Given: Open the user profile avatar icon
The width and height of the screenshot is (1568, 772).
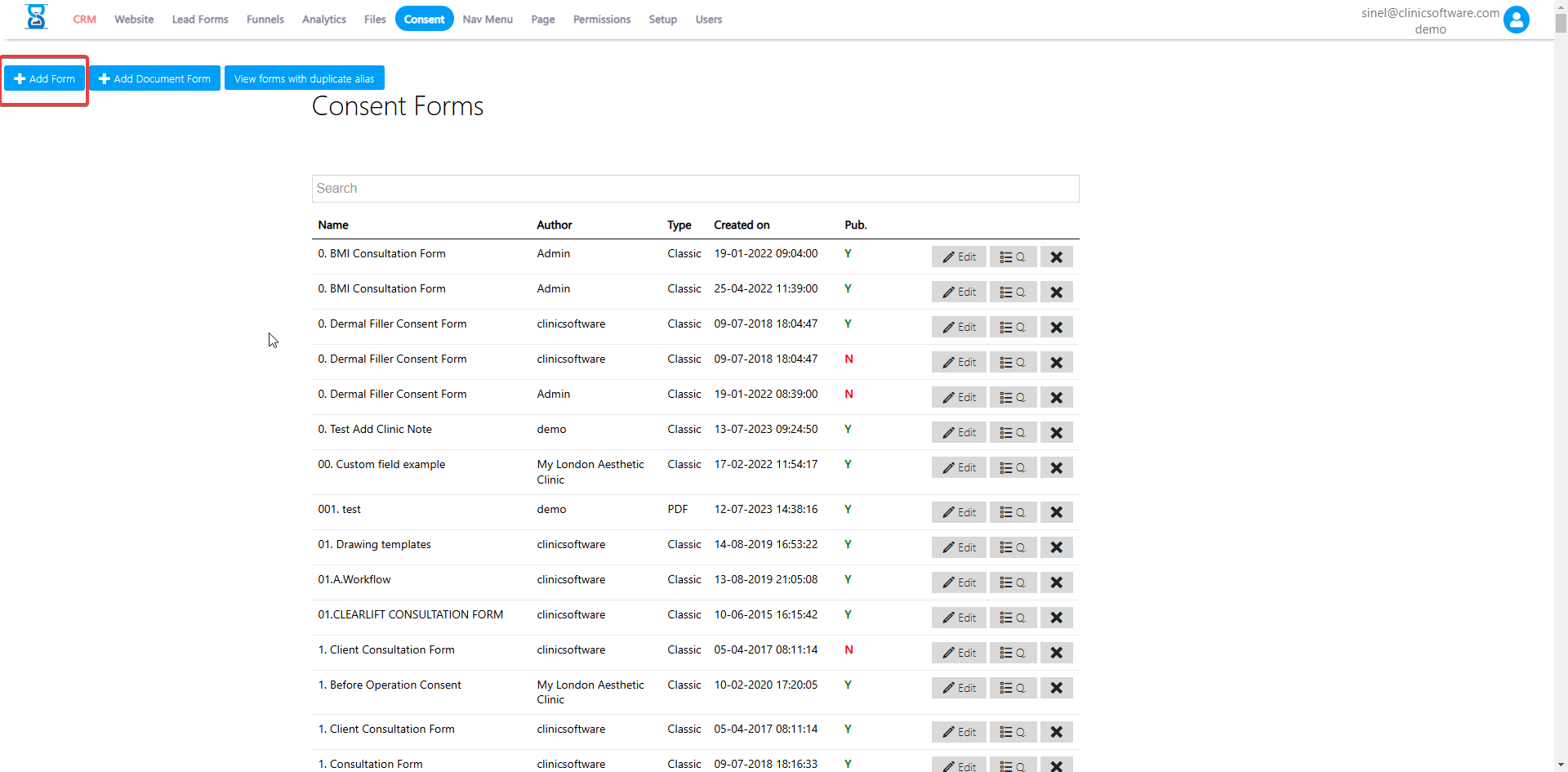Looking at the screenshot, I should (x=1516, y=20).
